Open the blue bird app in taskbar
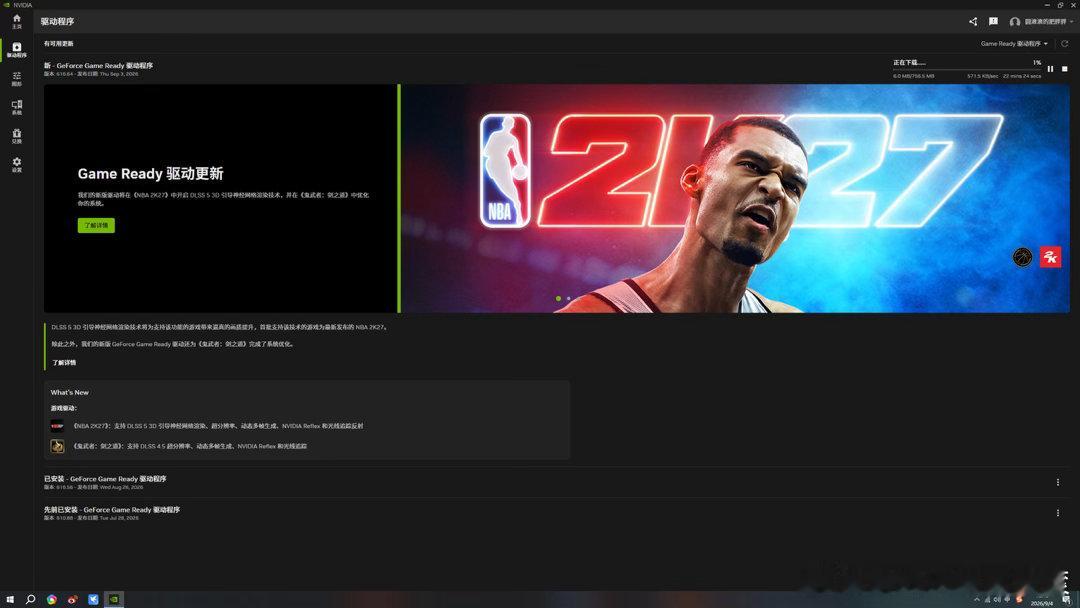The height and width of the screenshot is (608, 1080). pos(93,599)
